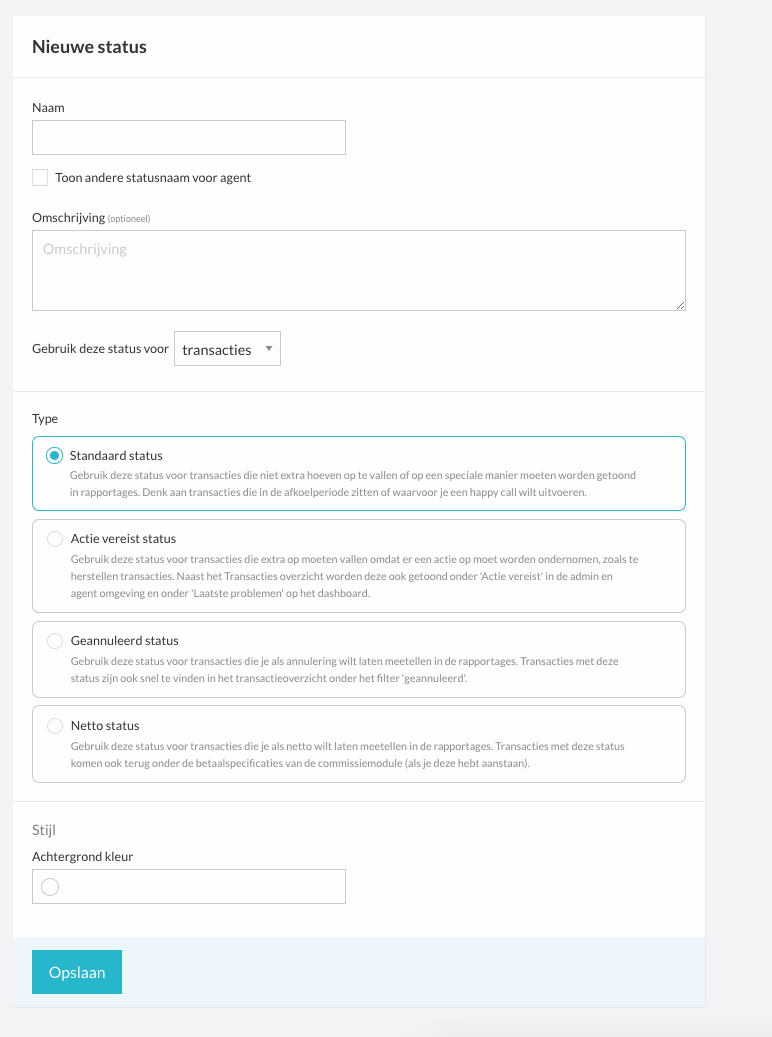Image resolution: width=772 pixels, height=1037 pixels.
Task: Click the 'Standaard status' option label
Action: tap(116, 456)
